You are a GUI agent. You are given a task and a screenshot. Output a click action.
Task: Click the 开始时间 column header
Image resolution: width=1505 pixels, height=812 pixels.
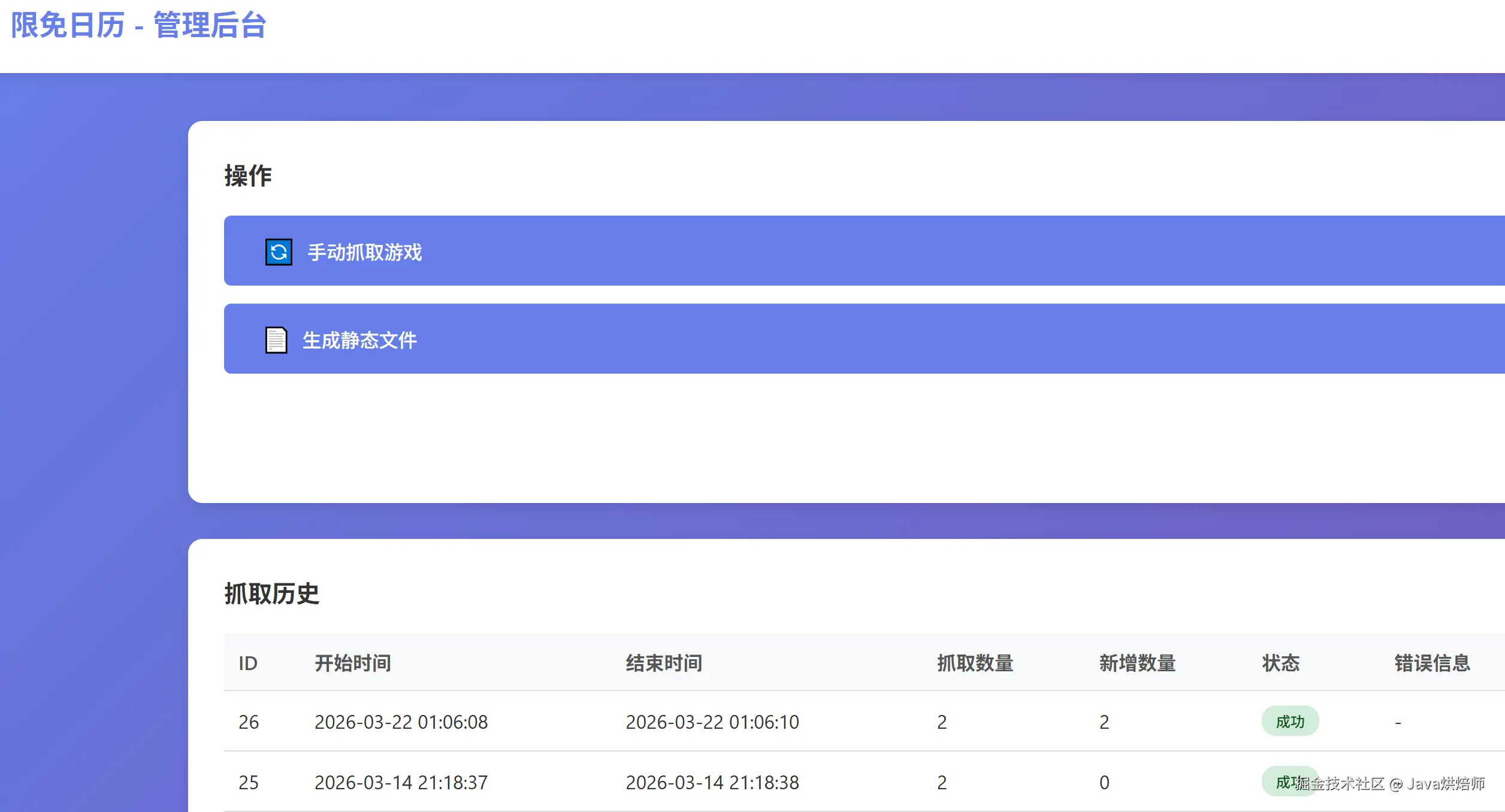[353, 663]
